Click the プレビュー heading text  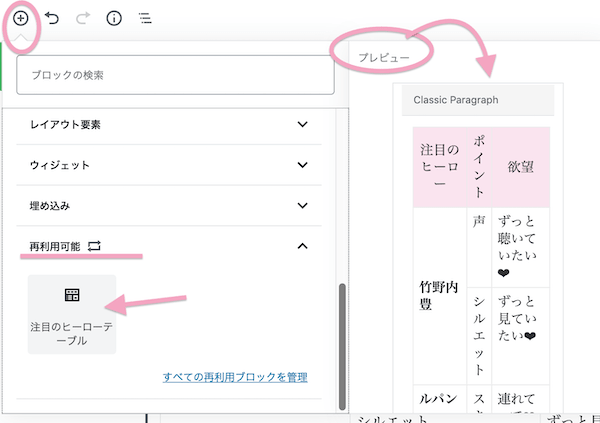pos(384,58)
